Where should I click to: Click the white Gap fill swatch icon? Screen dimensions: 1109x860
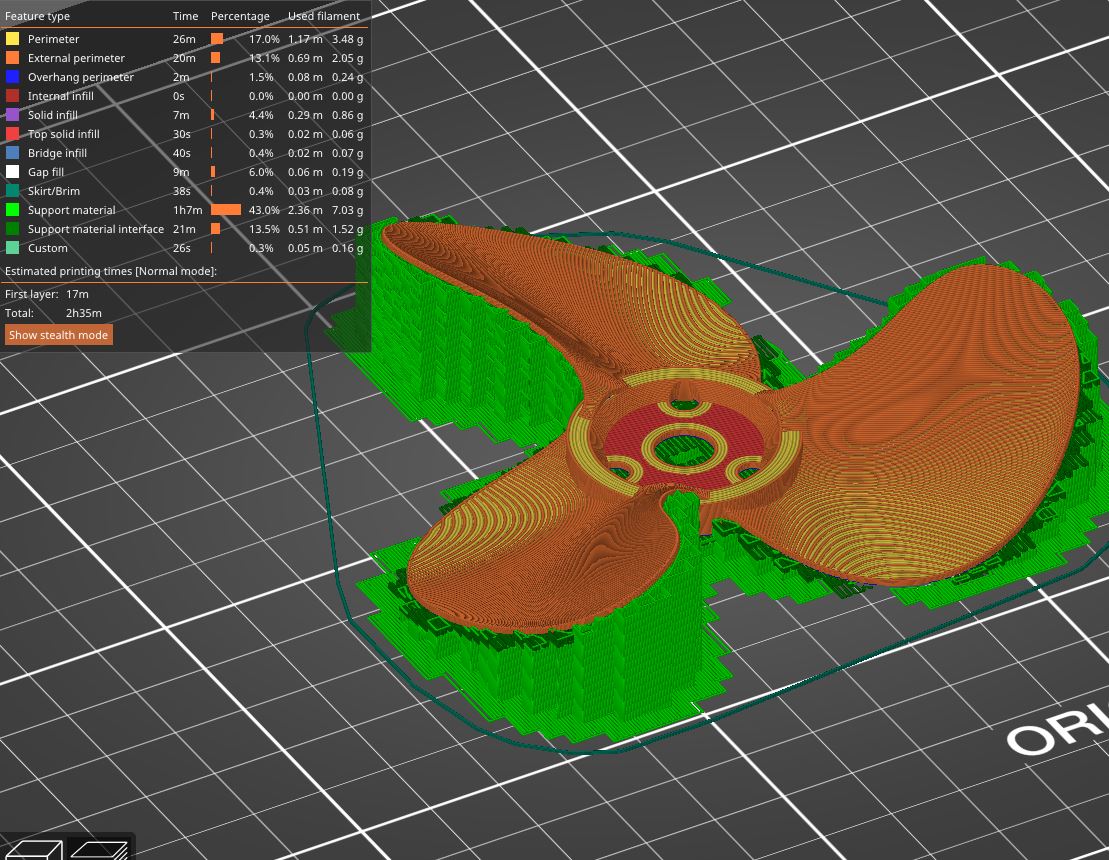[x=12, y=172]
